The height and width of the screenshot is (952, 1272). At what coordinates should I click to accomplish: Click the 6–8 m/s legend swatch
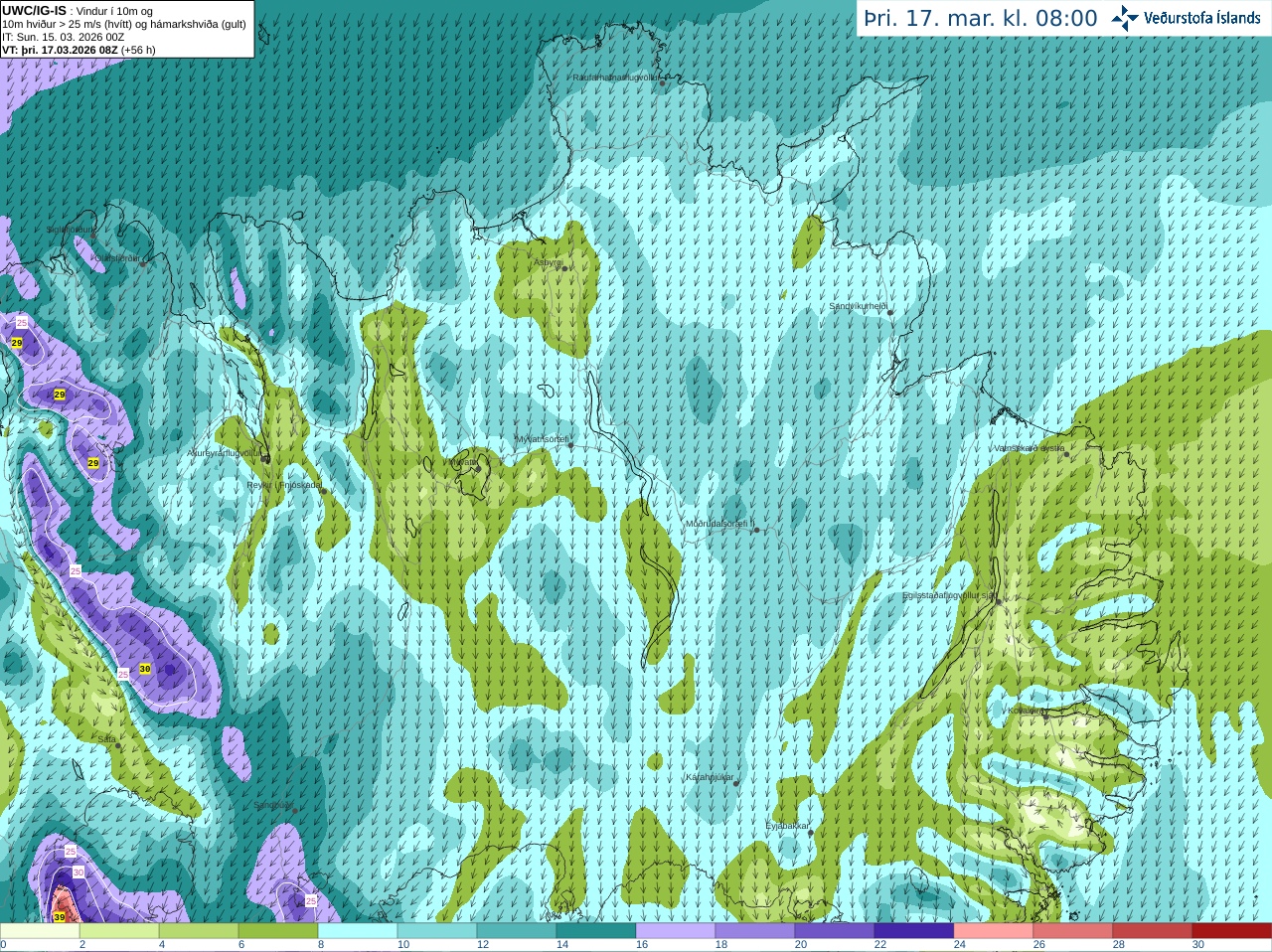pos(278,931)
